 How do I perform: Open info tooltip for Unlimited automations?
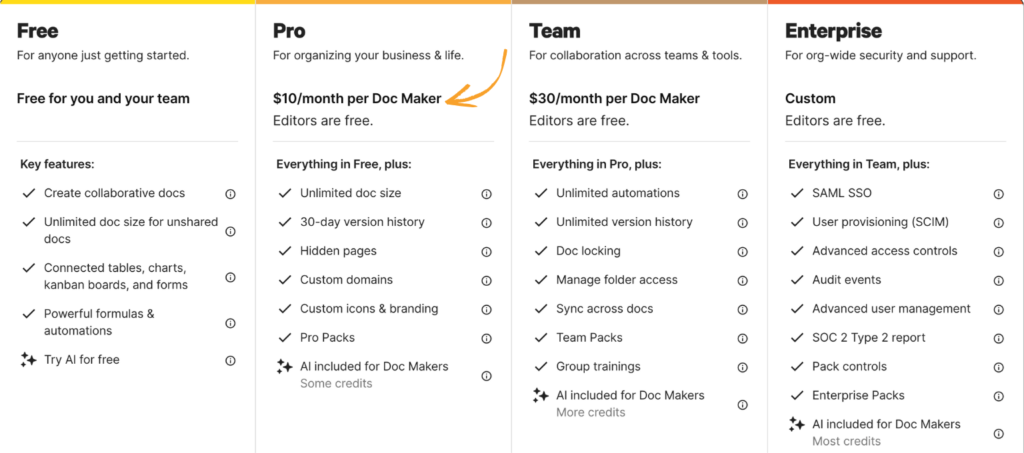point(742,194)
